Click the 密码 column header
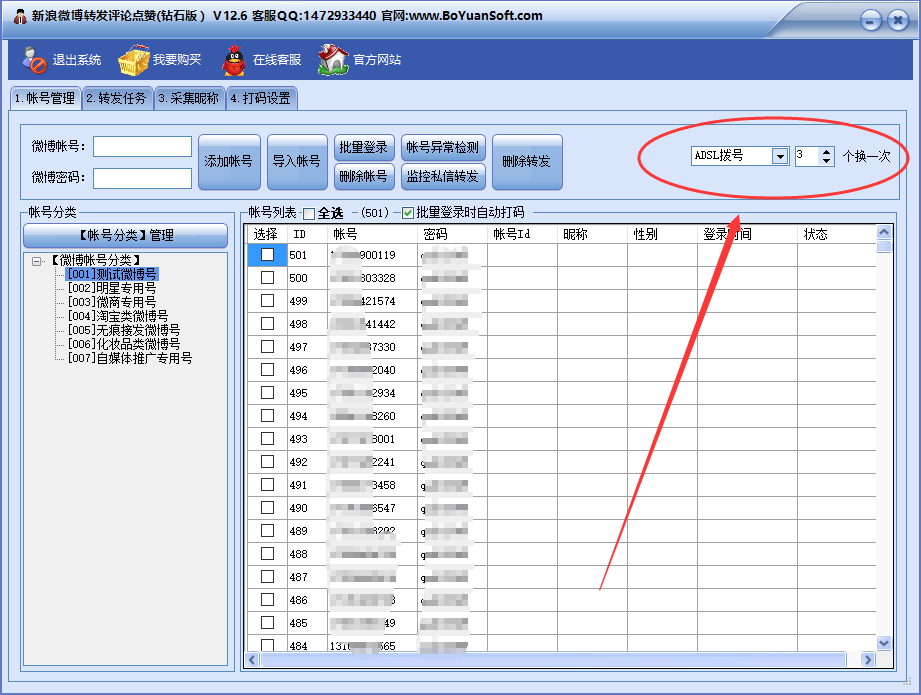 coord(452,234)
